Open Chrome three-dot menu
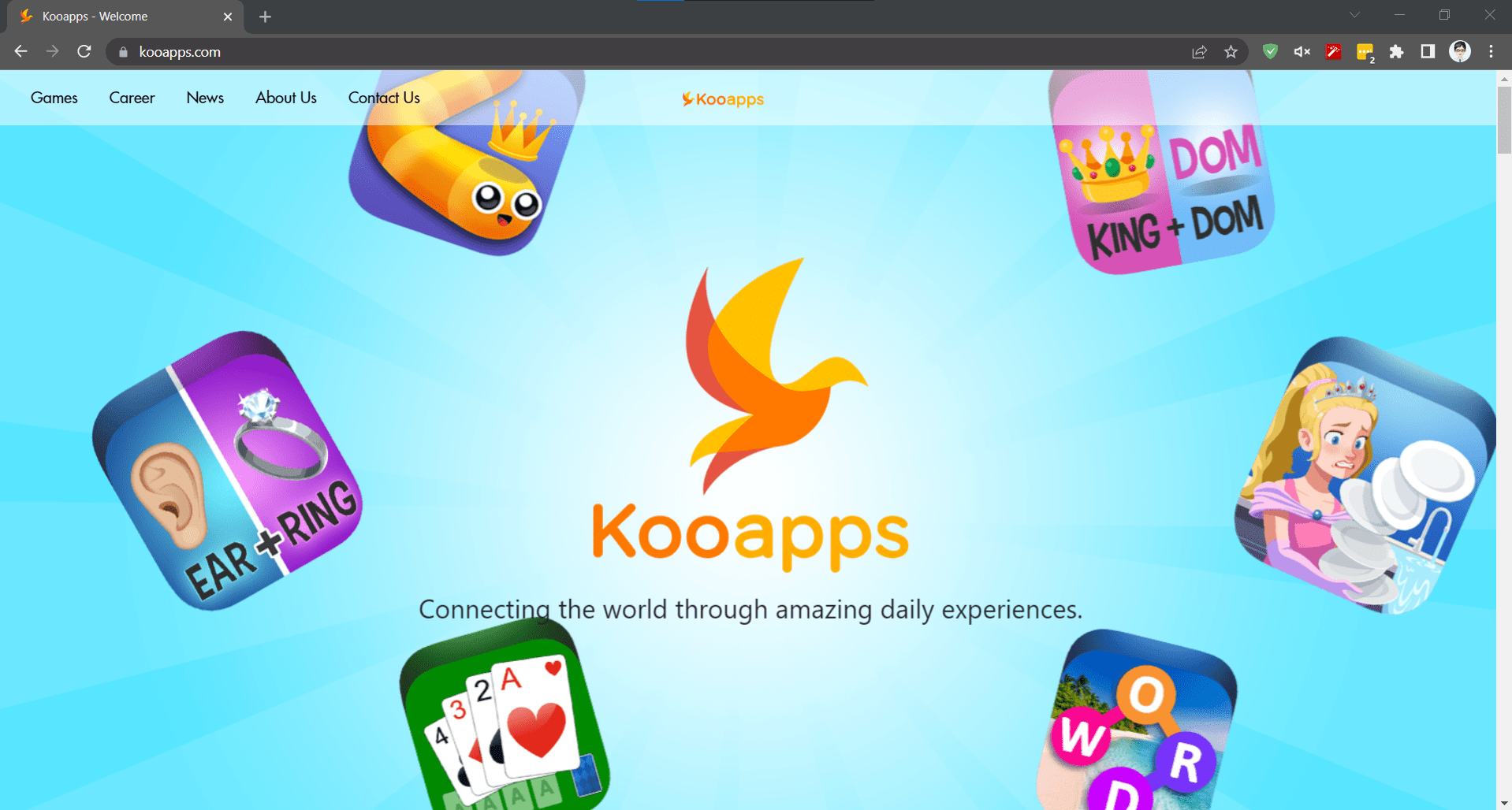 1491,51
